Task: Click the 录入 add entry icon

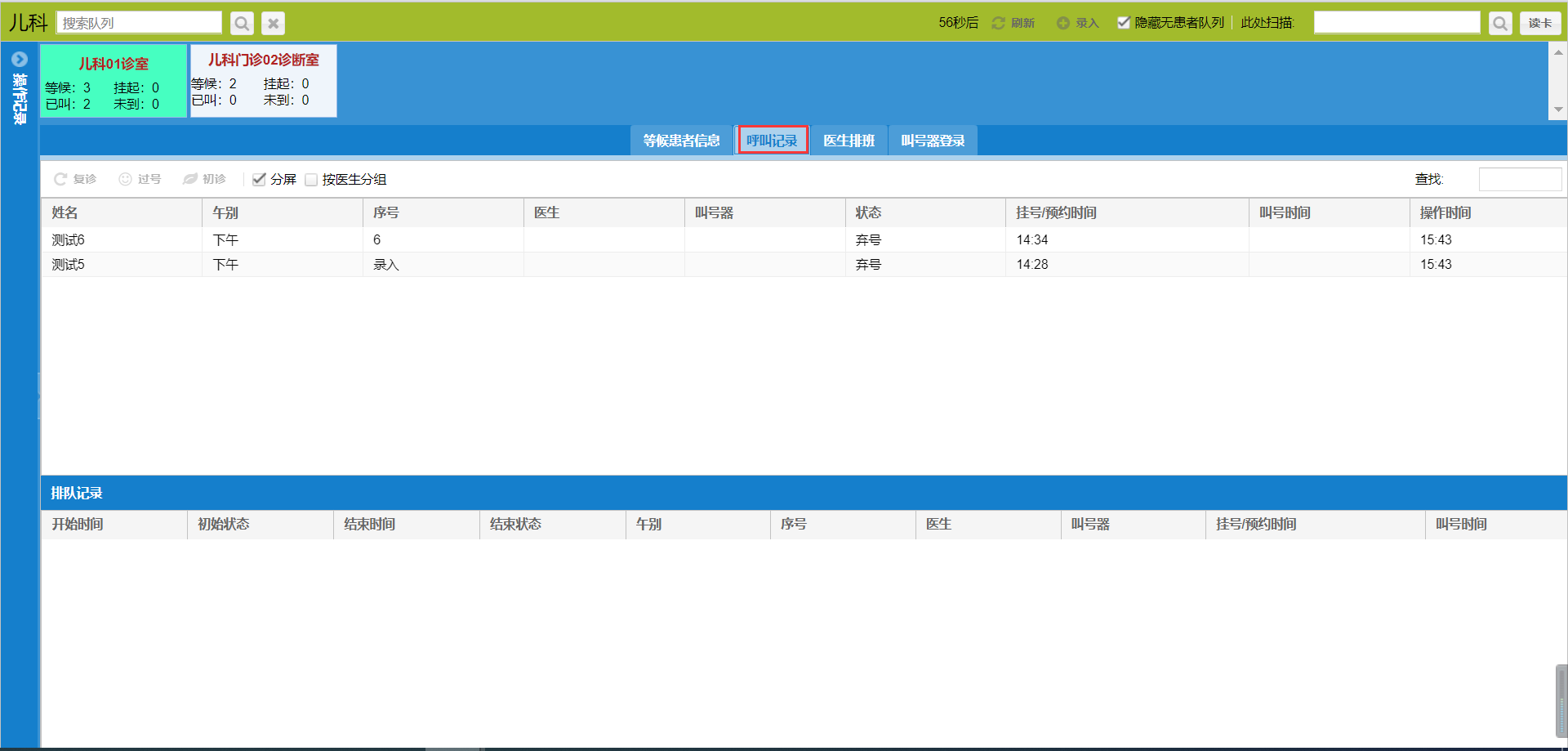Action: [1062, 23]
